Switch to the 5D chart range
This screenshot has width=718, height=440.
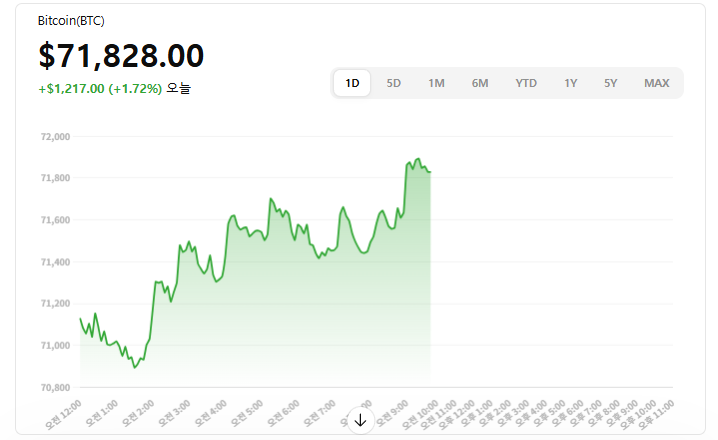click(394, 83)
